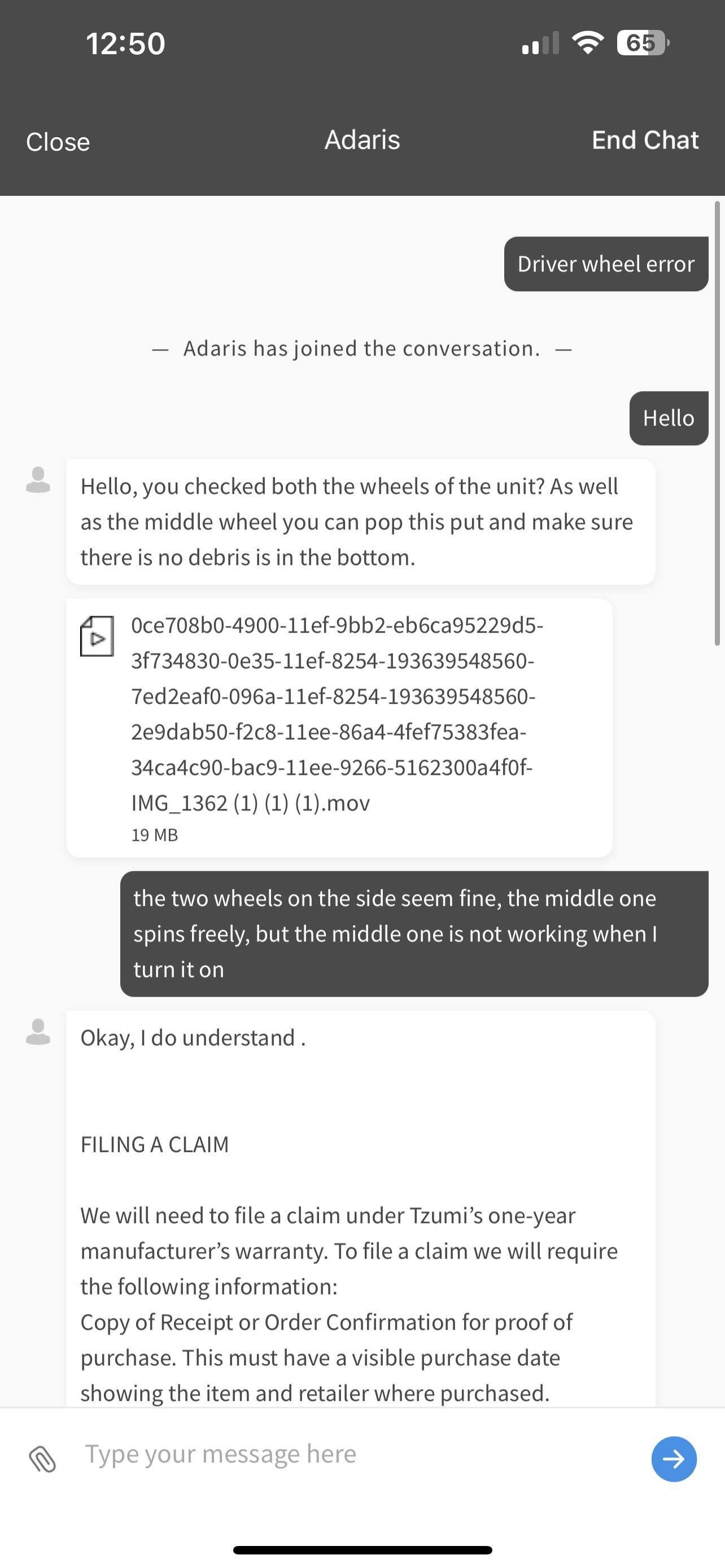Tap the "FILING A CLAIM" heading text
Image resolution: width=725 pixels, height=1568 pixels.
point(155,1144)
